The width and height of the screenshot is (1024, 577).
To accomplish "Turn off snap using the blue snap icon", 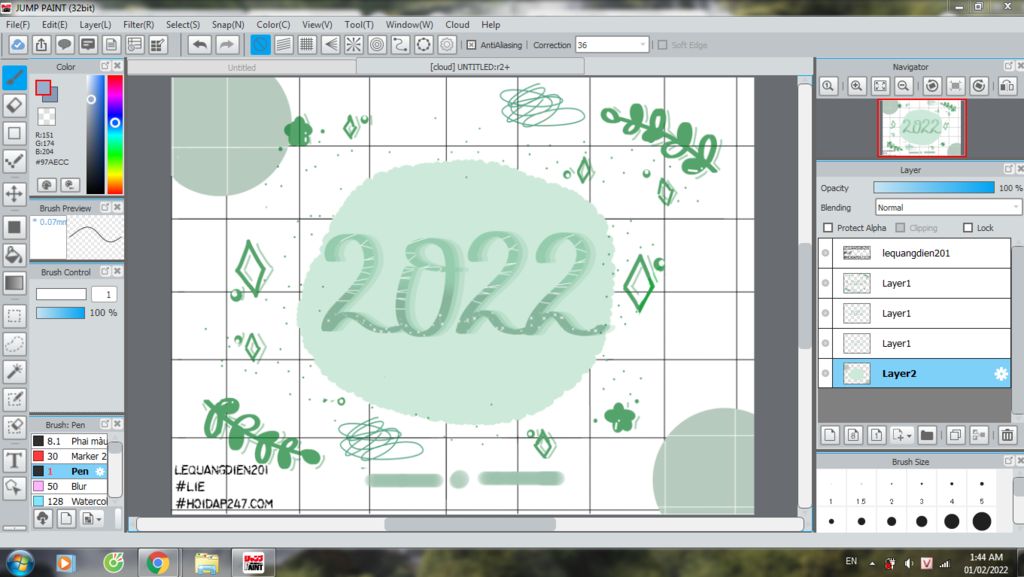I will tap(261, 45).
